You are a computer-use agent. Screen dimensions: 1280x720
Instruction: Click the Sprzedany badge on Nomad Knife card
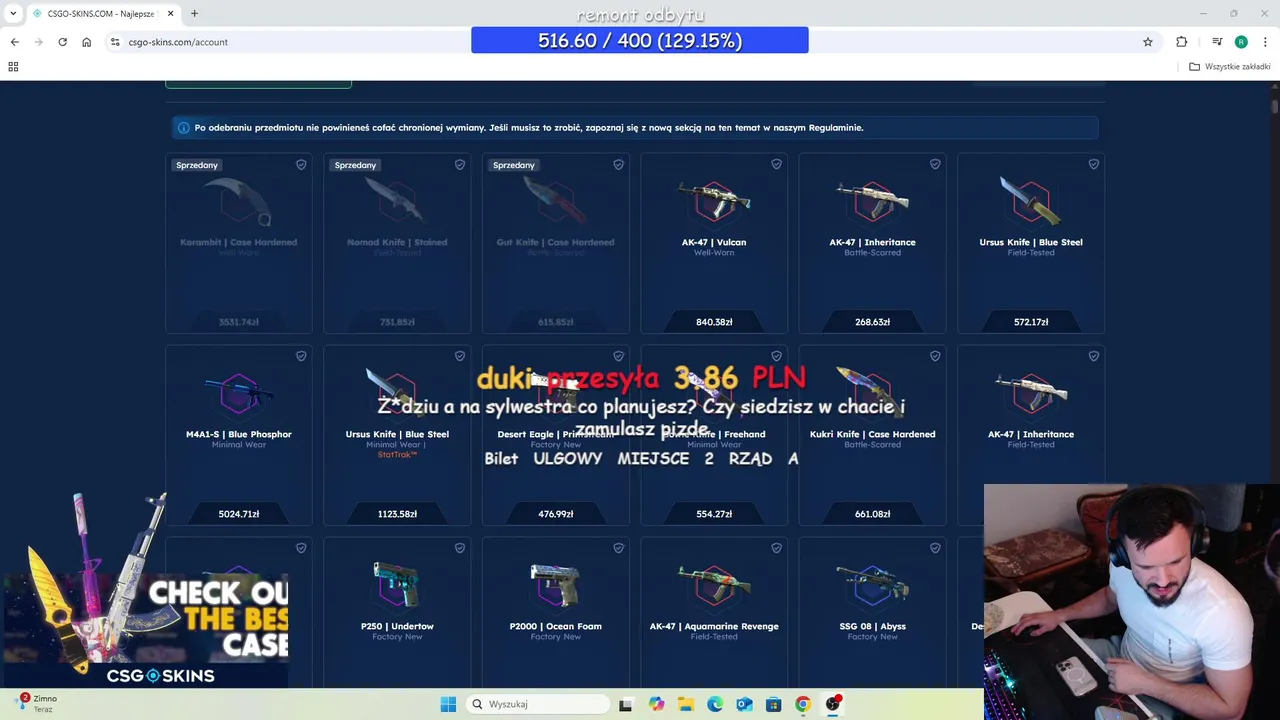(355, 165)
